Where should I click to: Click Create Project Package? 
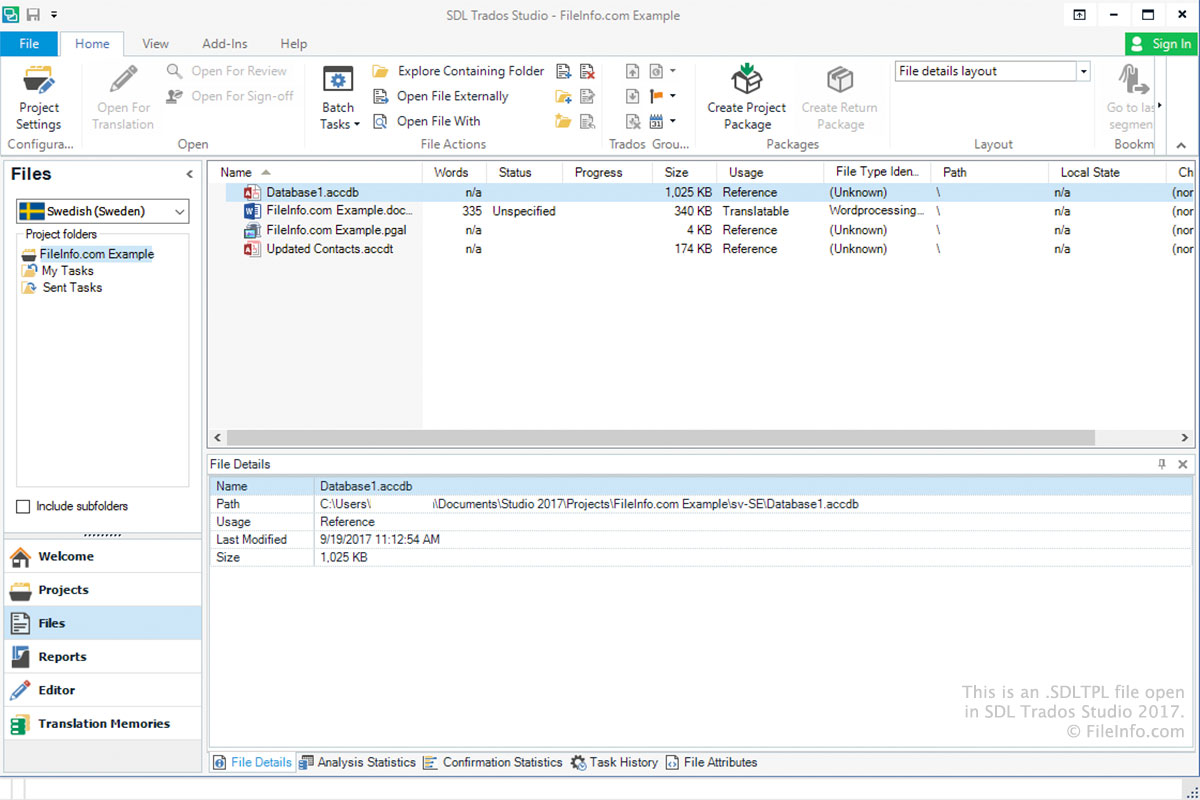[747, 97]
